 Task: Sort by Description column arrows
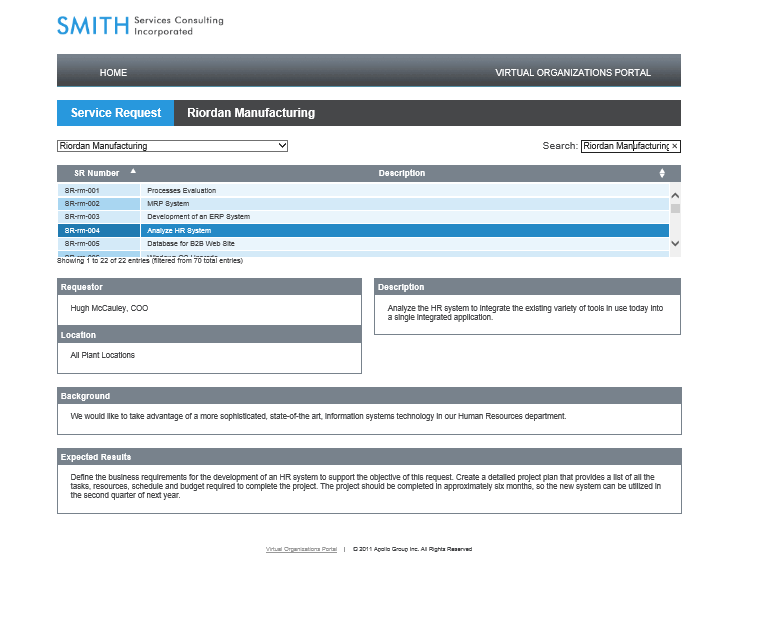(x=662, y=173)
